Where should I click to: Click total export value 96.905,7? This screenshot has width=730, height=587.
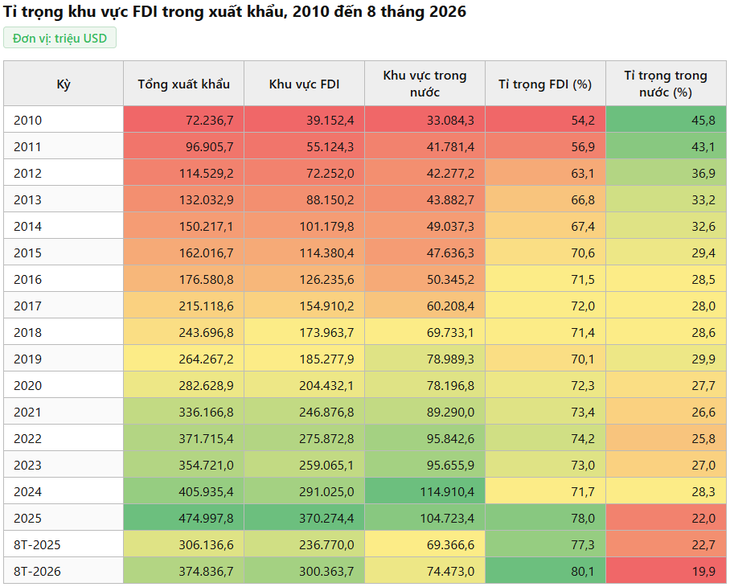click(183, 147)
